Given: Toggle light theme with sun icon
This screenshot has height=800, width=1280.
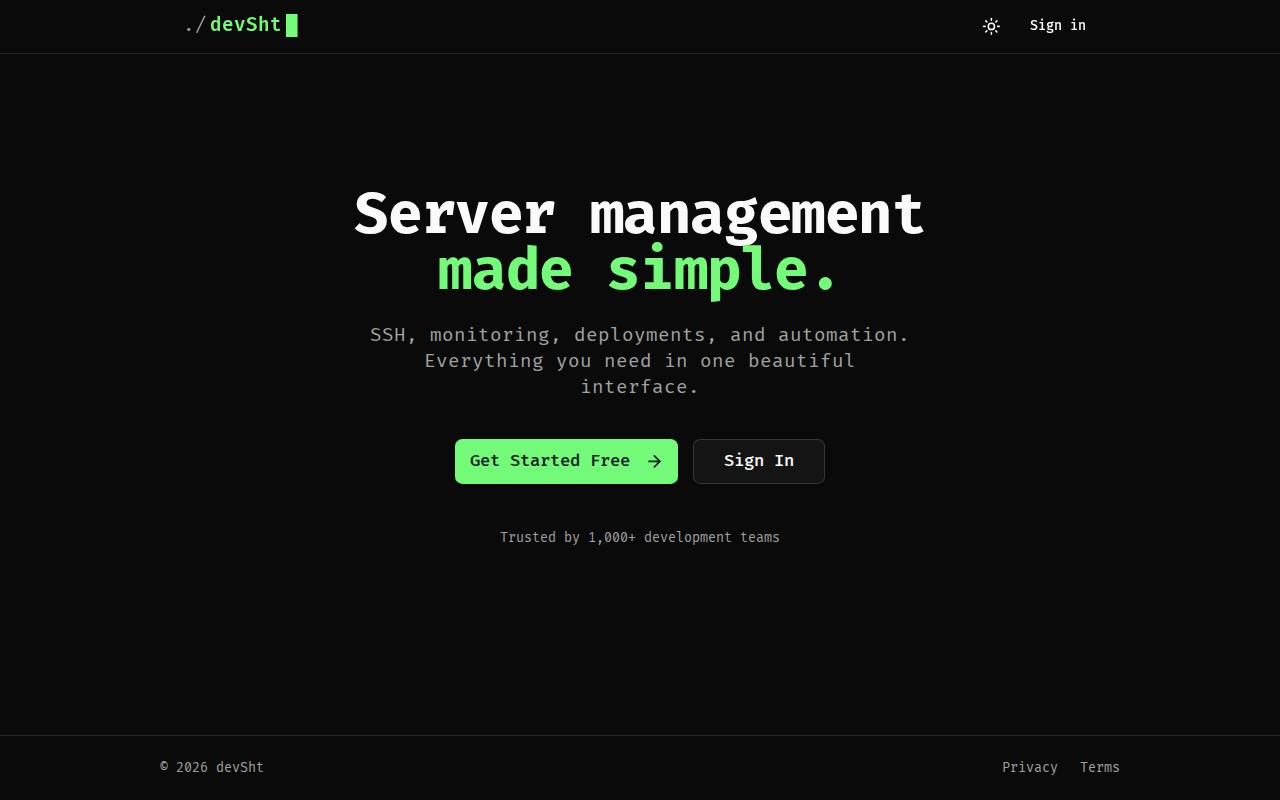Looking at the screenshot, I should pyautogui.click(x=991, y=26).
